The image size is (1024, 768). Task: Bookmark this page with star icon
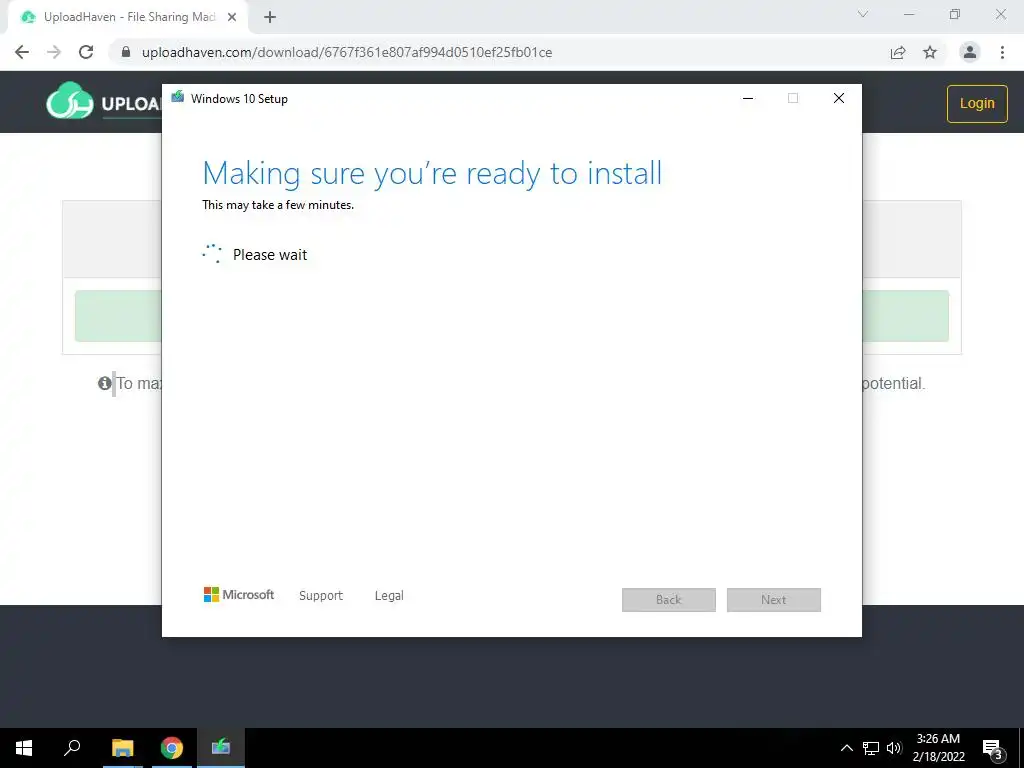click(x=930, y=52)
